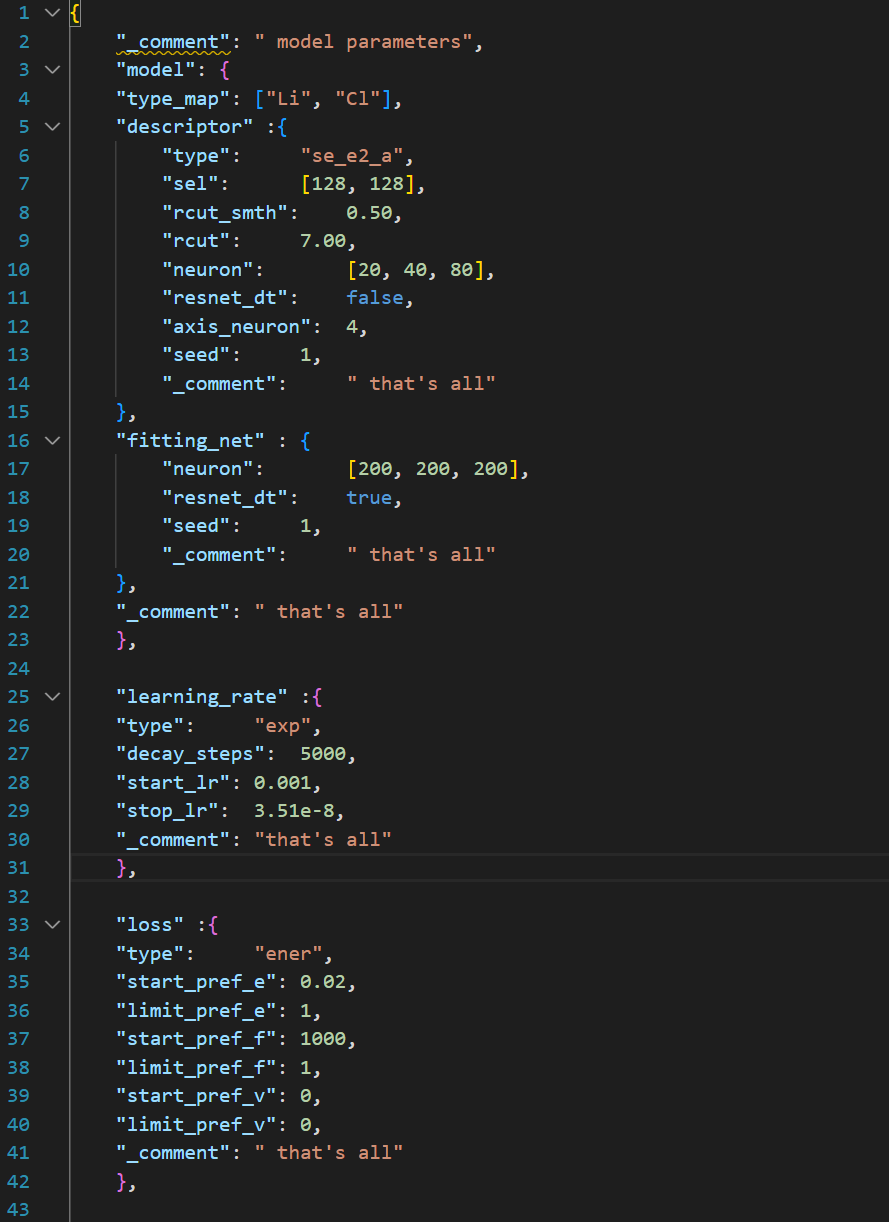The height and width of the screenshot is (1222, 889).
Task: Fold the "descriptor" section chevron
Action: [x=52, y=127]
